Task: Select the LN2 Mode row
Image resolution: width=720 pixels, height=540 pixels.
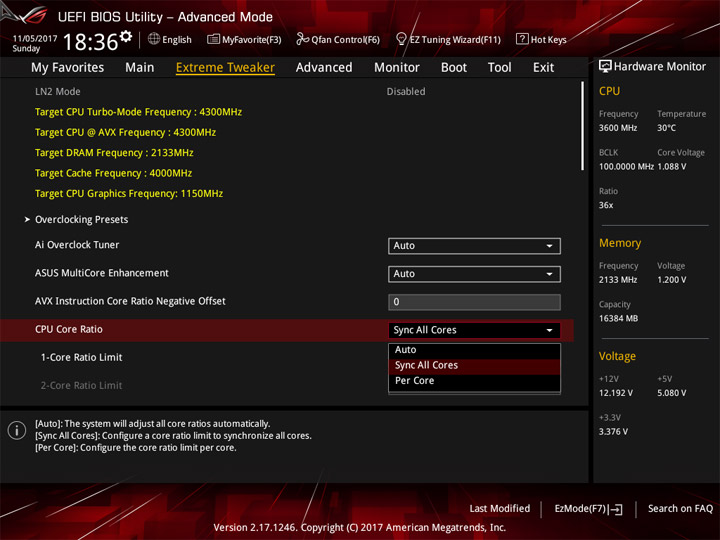Action: 287,91
